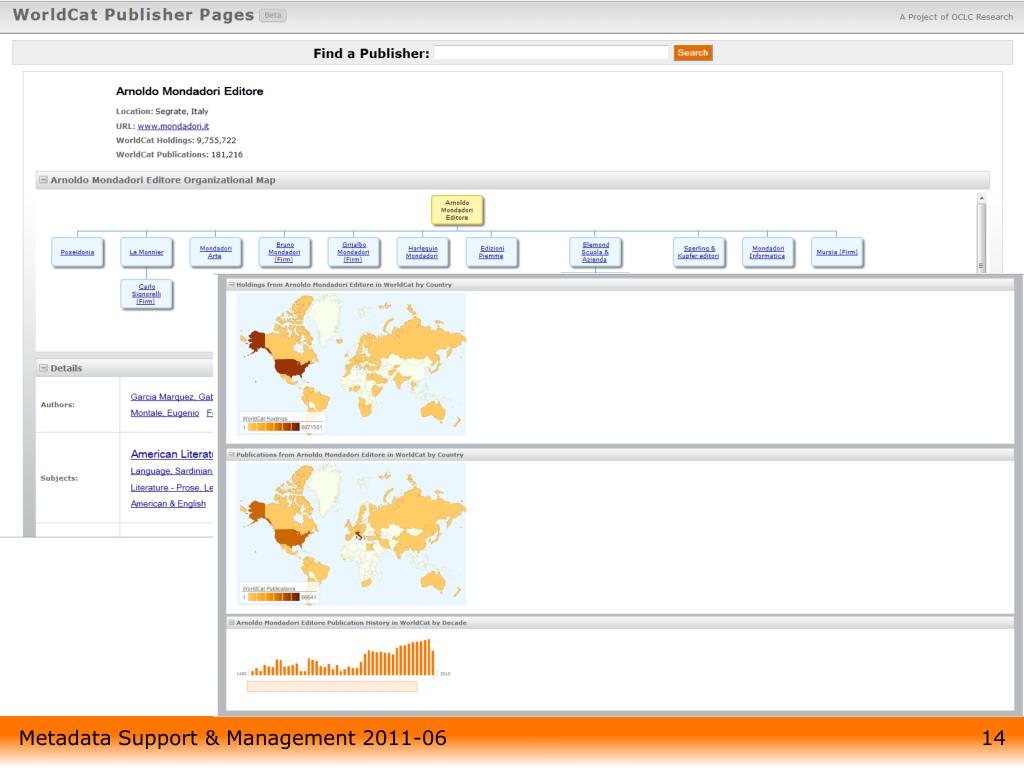Click the decade range slider below the histogram

pos(332,686)
